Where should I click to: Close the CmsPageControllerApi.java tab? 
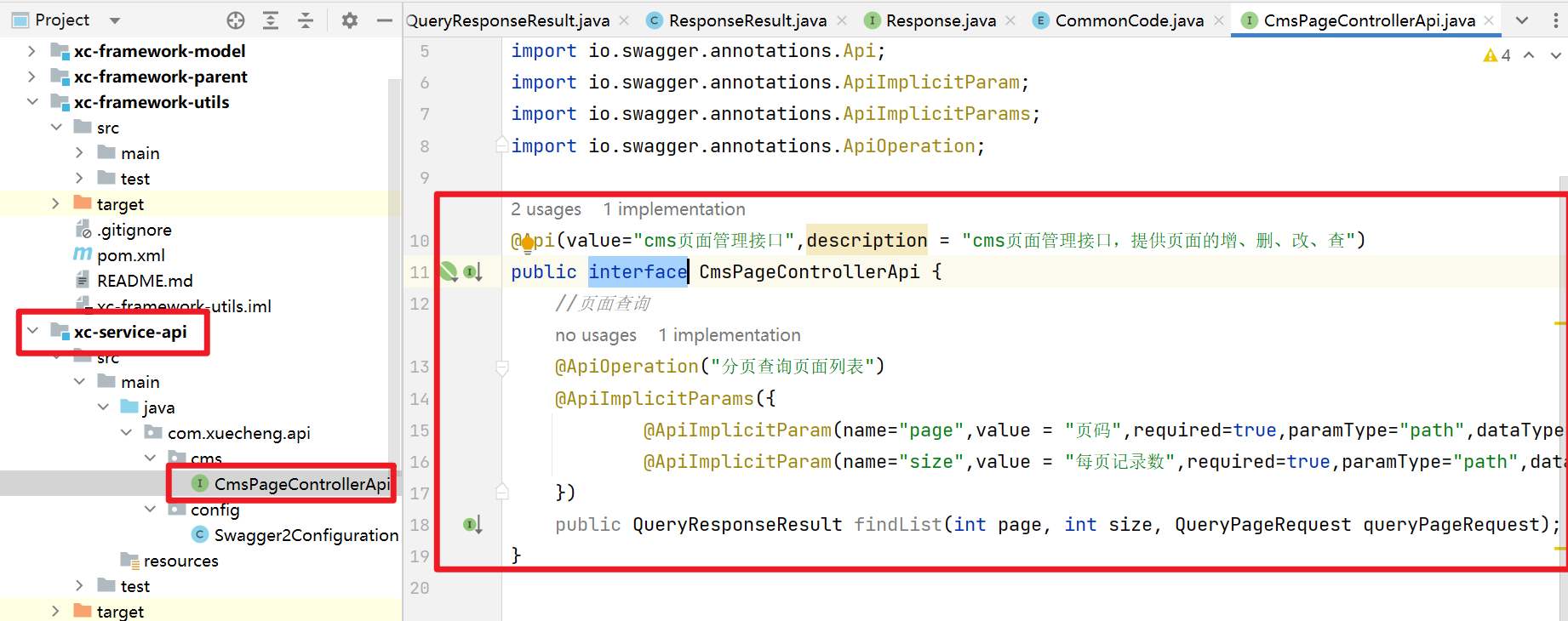[x=1489, y=20]
